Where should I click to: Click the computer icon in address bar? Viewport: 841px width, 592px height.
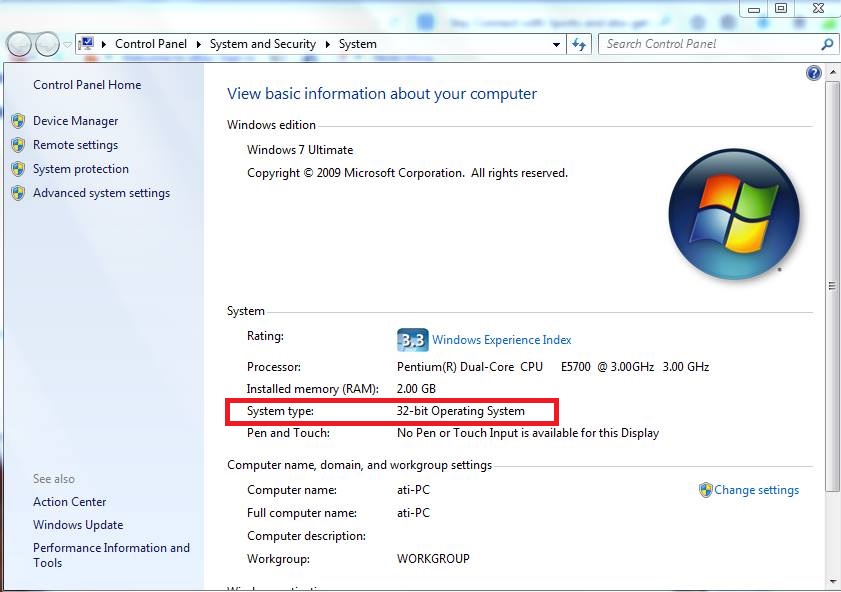click(86, 44)
